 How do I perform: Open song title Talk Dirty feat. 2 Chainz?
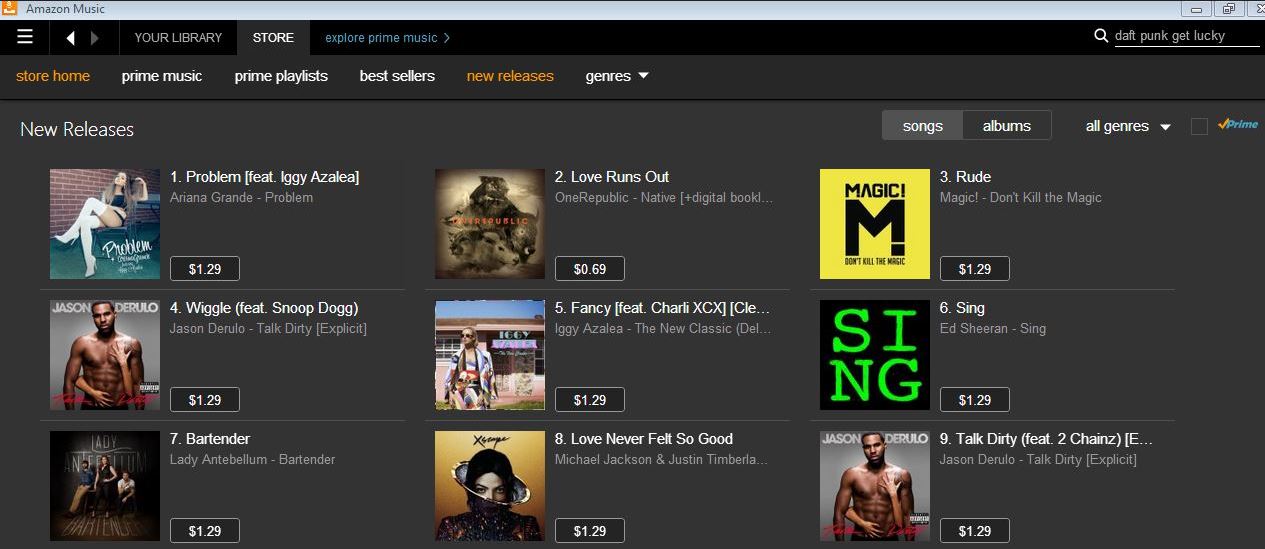(1047, 439)
